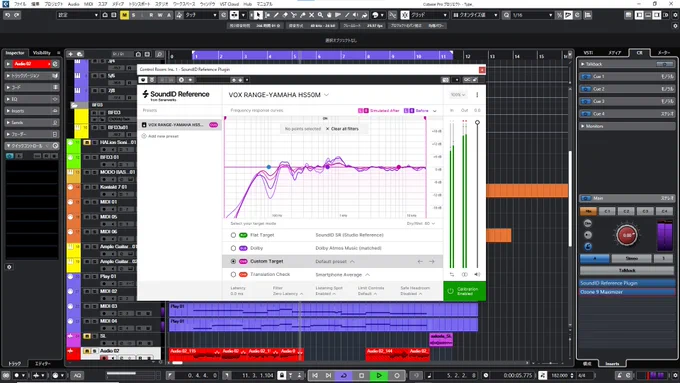The image size is (680, 383).
Task: Toggle the W write automation button
Action: [x=160, y=15]
